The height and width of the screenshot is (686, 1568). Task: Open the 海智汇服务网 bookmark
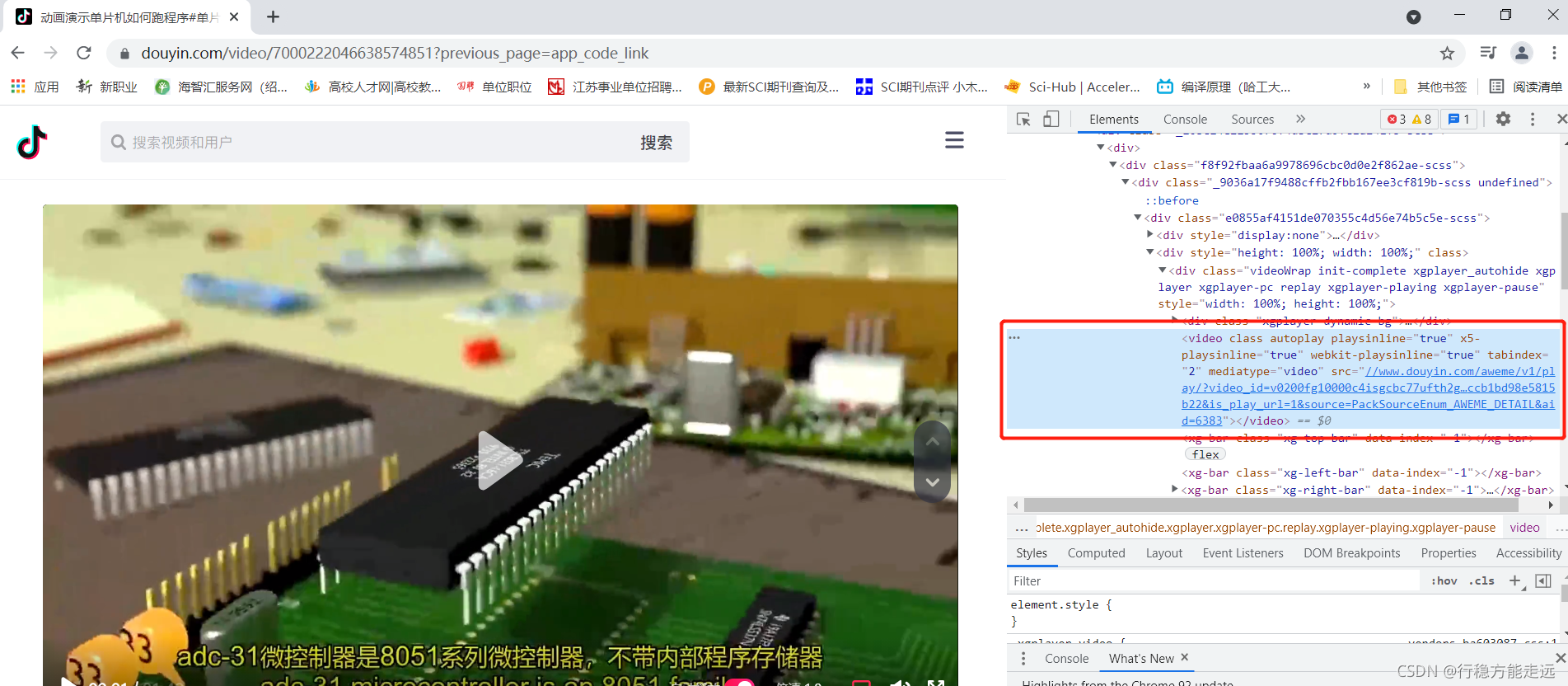221,87
